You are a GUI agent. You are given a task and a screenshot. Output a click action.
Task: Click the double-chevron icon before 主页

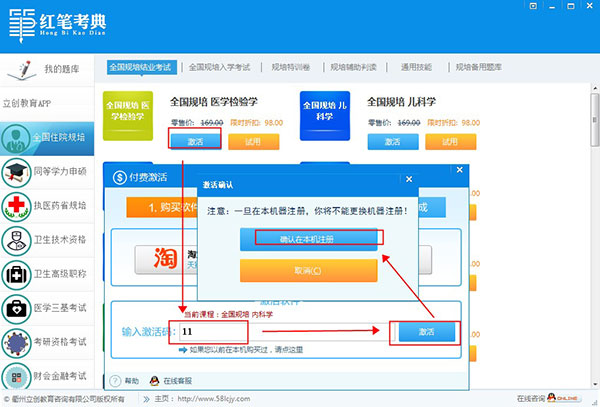coord(146,399)
